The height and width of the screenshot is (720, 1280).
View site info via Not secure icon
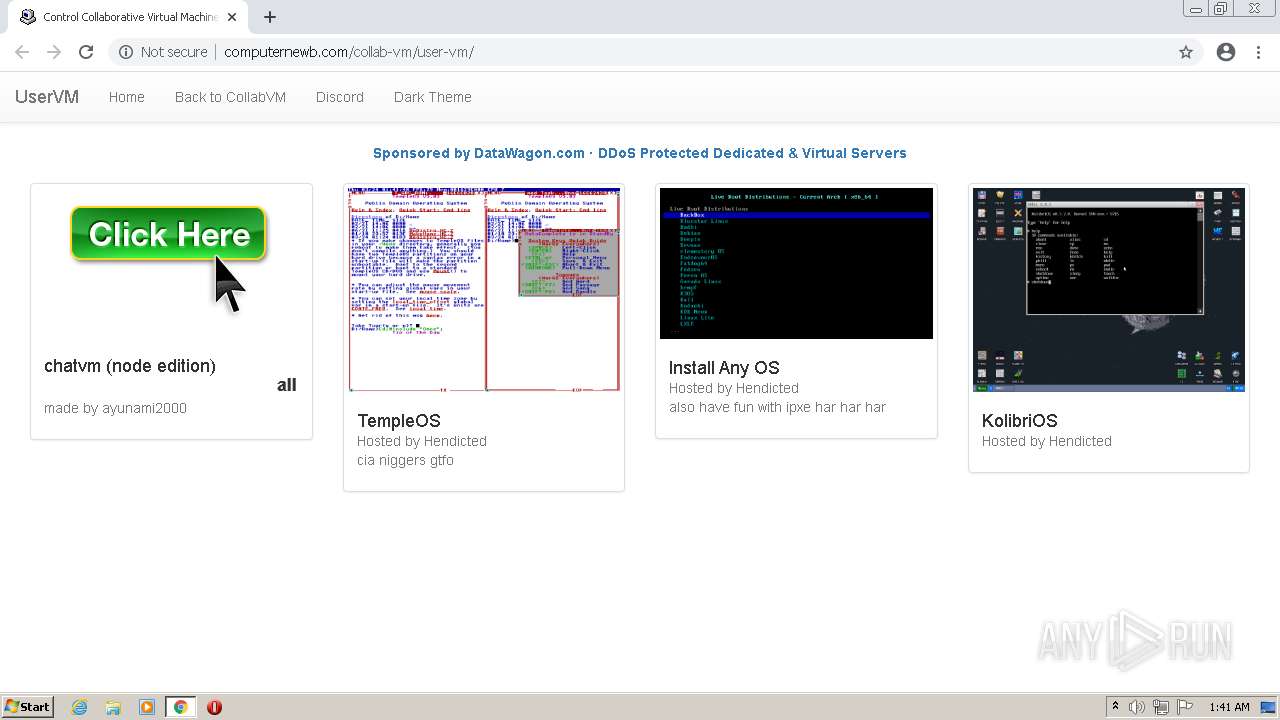tap(126, 52)
